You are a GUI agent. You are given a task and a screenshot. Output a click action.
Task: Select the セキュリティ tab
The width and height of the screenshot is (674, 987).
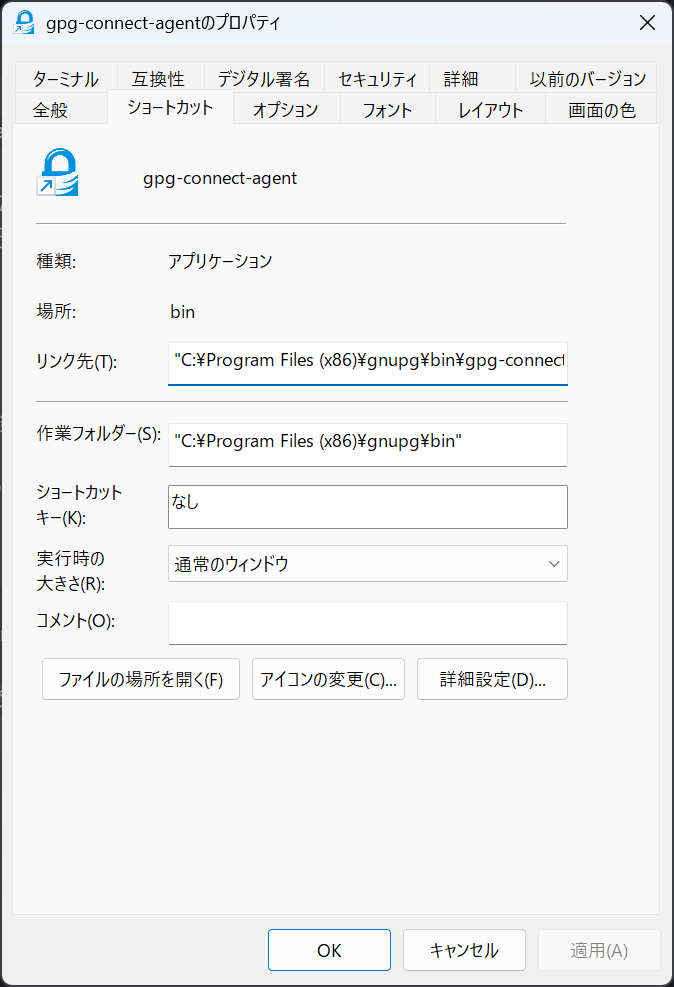point(377,79)
